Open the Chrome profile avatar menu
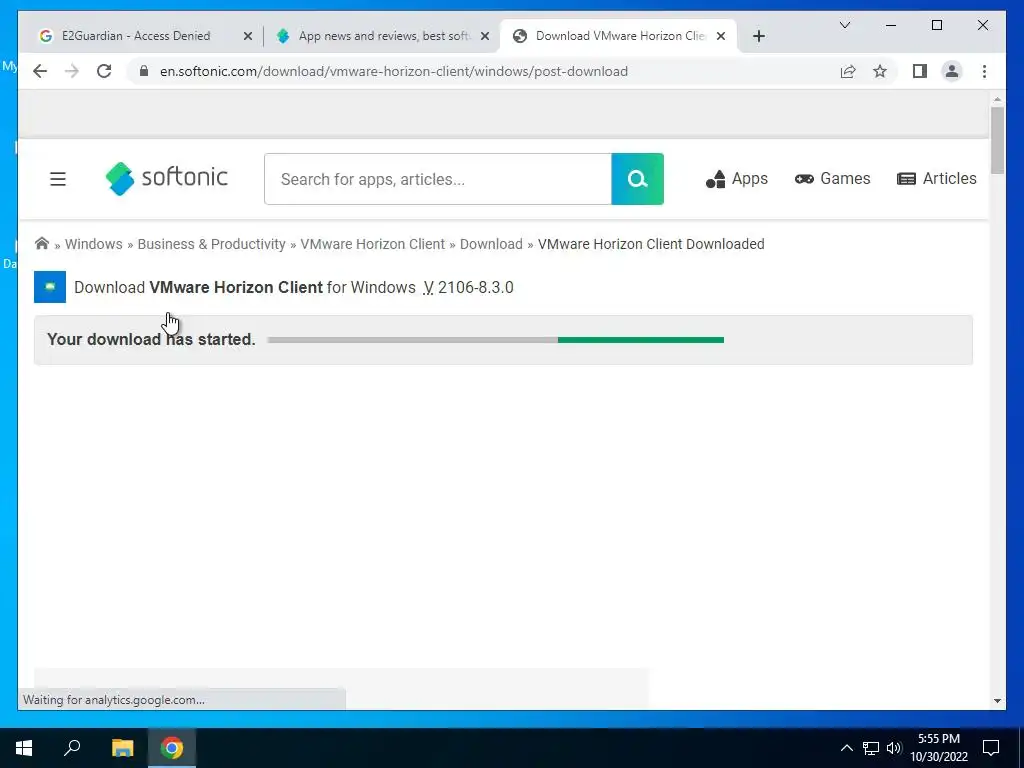 (952, 71)
